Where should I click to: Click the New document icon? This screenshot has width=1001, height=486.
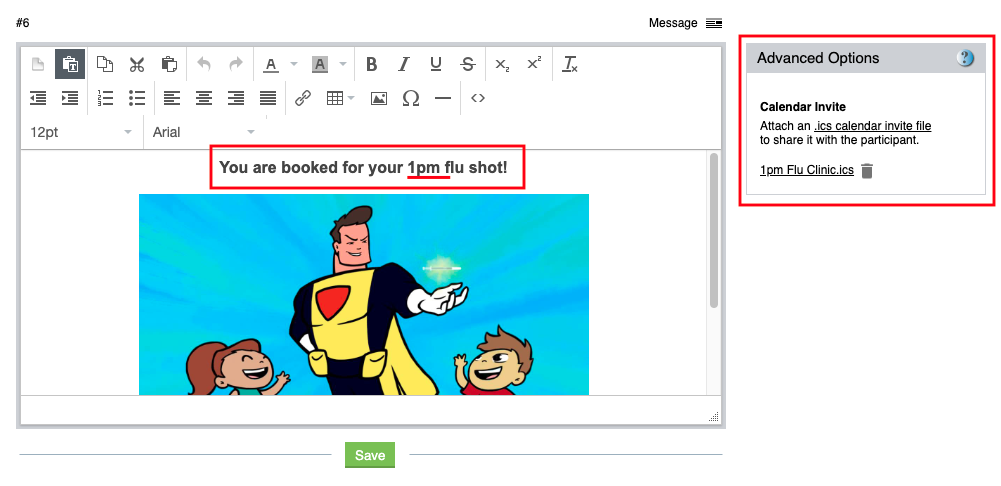pyautogui.click(x=38, y=64)
